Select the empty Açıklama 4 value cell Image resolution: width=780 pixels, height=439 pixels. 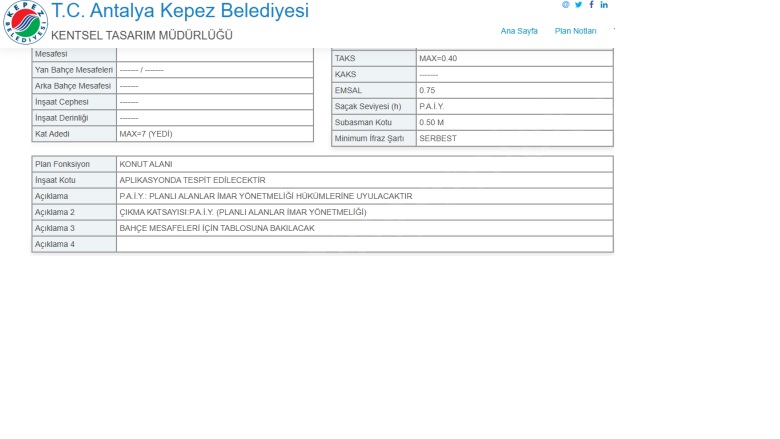click(364, 244)
